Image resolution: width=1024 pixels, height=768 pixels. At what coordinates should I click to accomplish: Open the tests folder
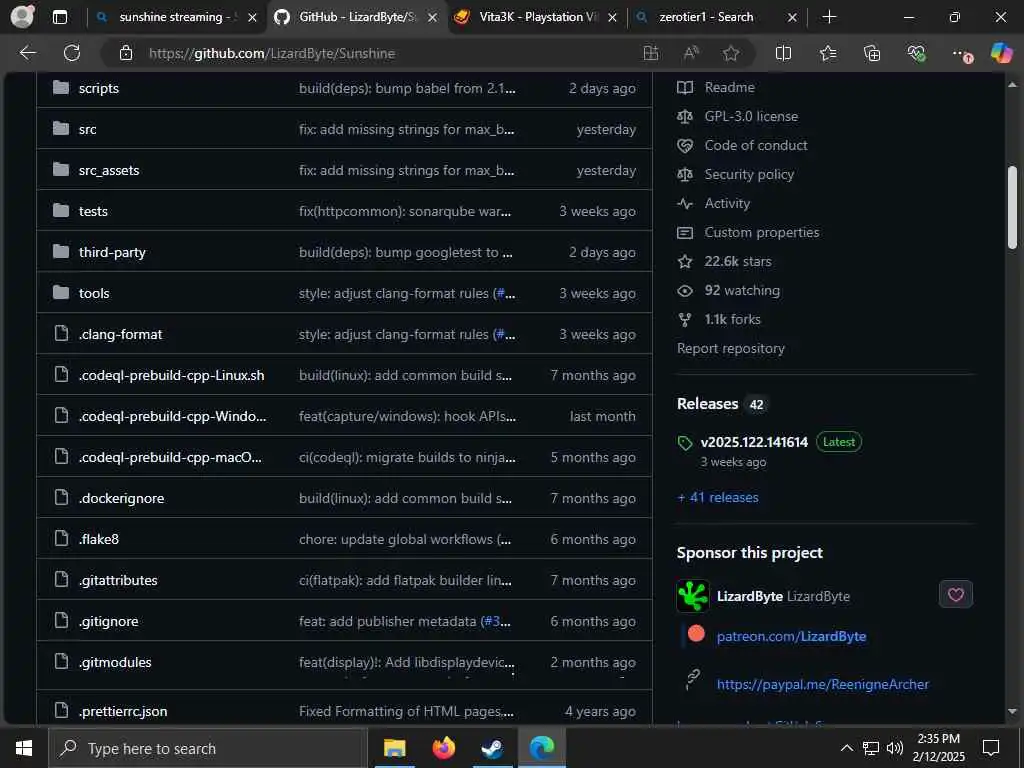pos(93,212)
